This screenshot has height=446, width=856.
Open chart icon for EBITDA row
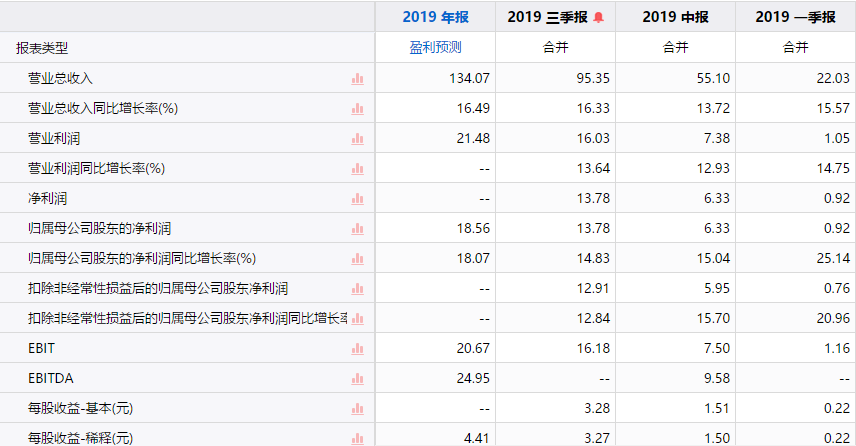click(x=358, y=379)
